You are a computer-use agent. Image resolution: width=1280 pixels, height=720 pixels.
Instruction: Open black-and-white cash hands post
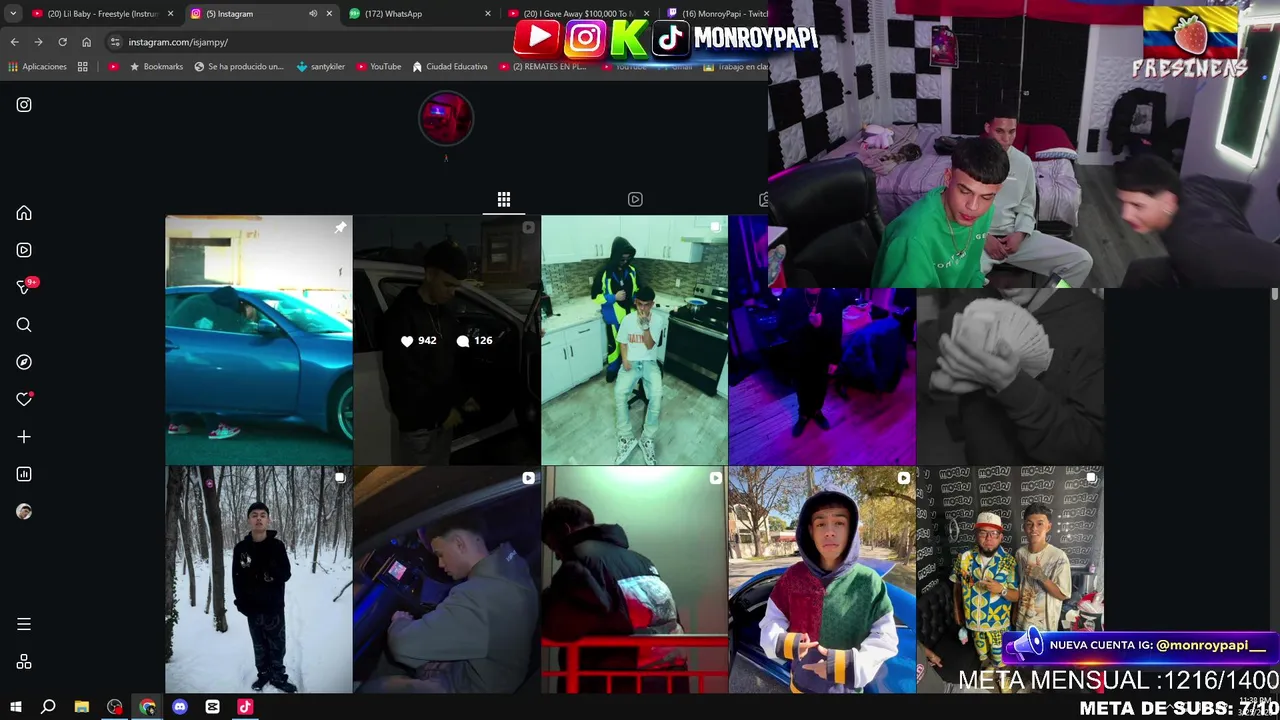[1010, 377]
